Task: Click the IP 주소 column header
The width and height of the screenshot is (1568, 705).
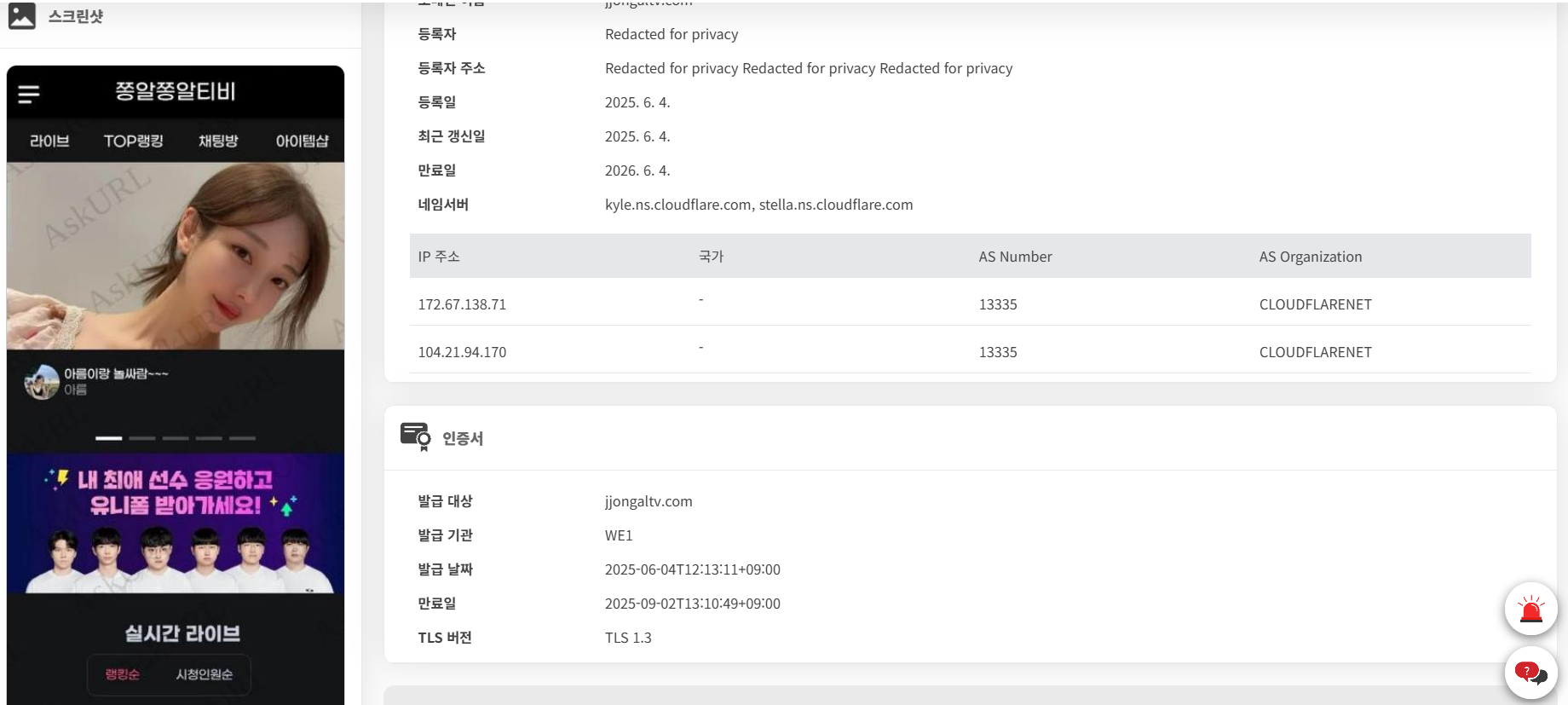Action: coord(439,257)
